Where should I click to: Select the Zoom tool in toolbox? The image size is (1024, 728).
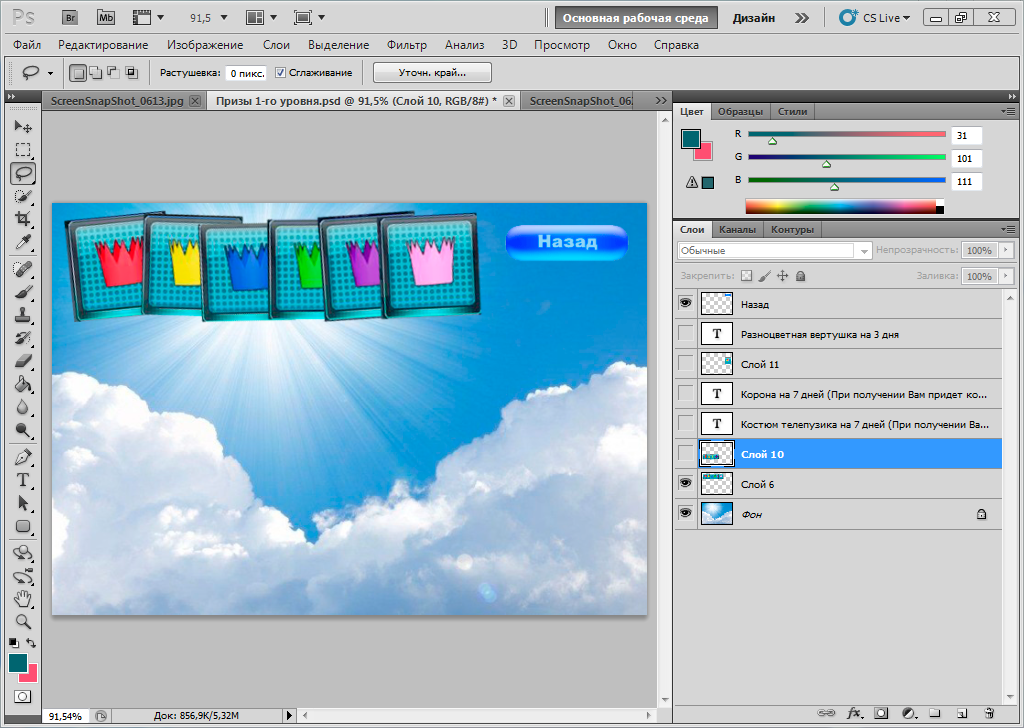[x=22, y=621]
